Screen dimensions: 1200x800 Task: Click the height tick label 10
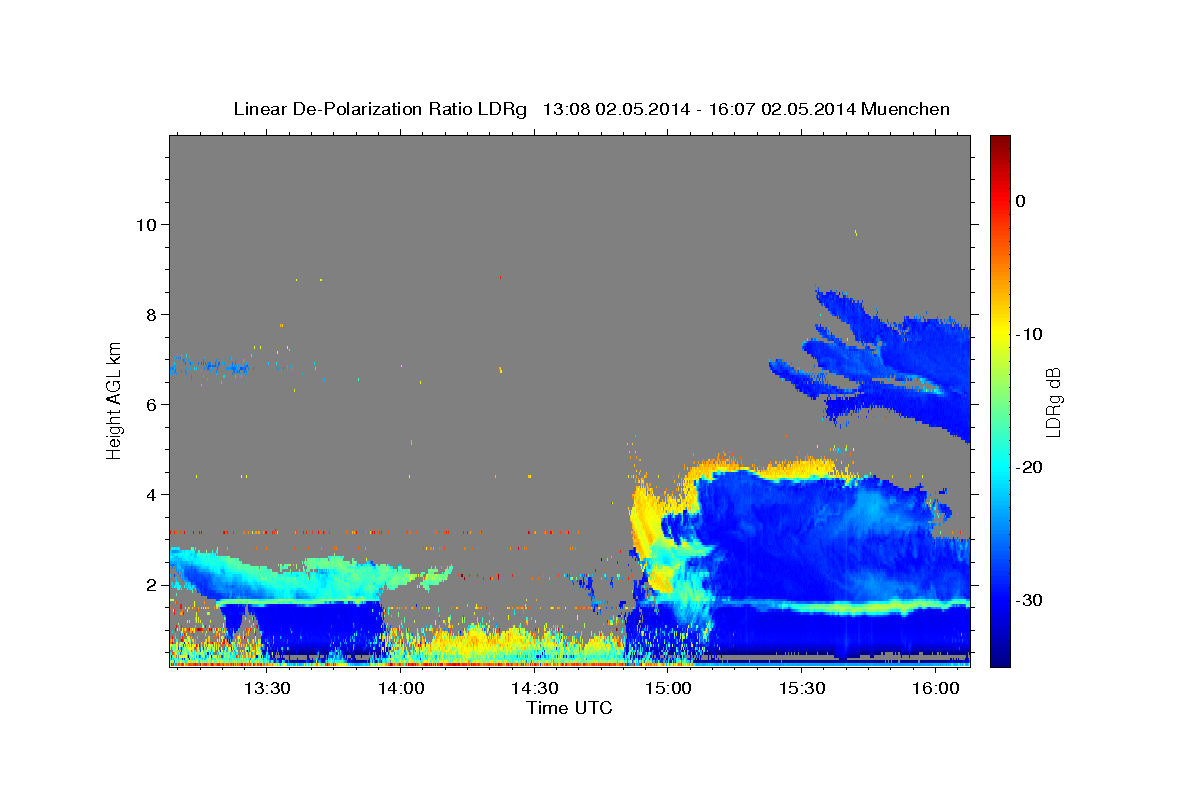[148, 225]
